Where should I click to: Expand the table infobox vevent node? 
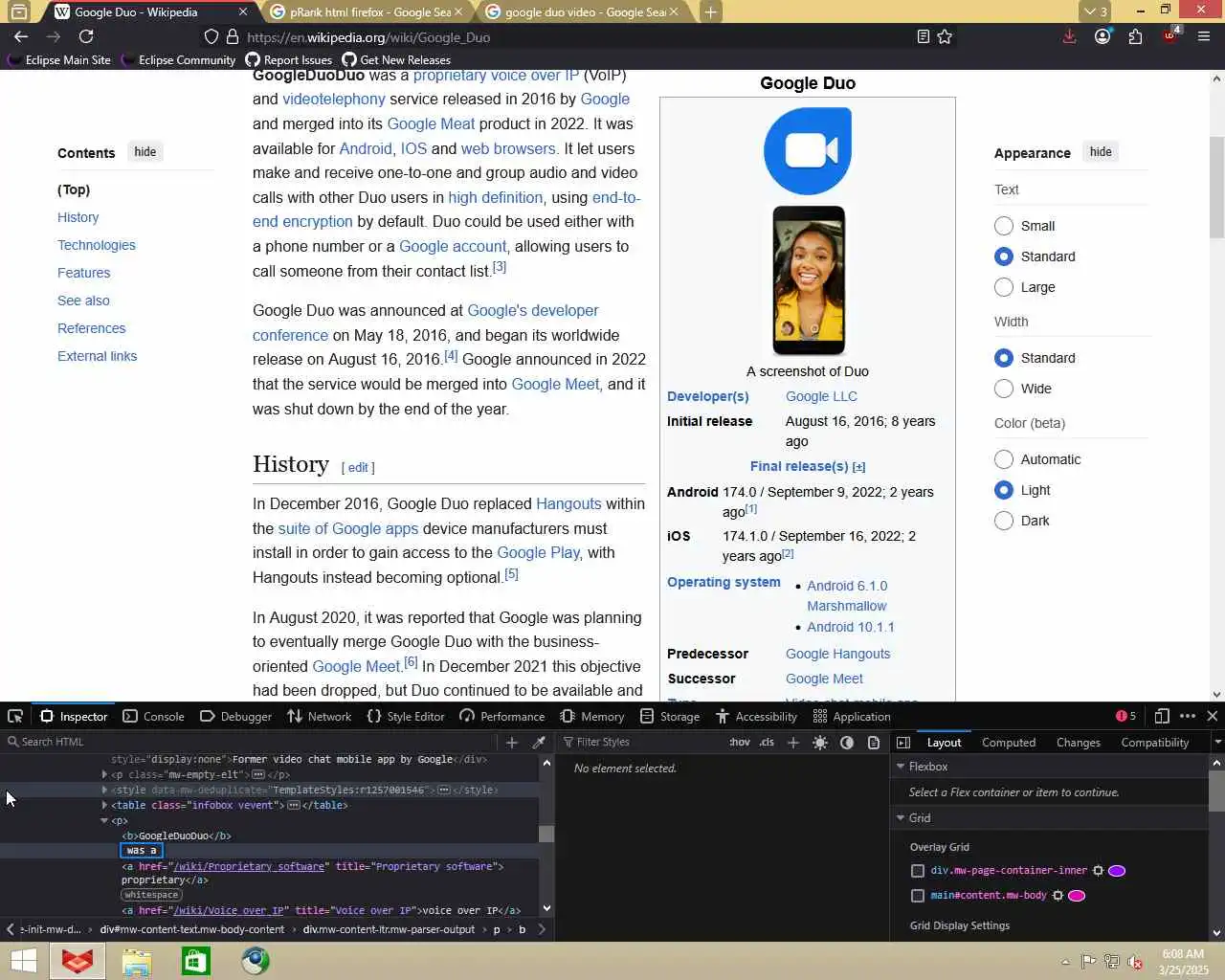[x=104, y=805]
